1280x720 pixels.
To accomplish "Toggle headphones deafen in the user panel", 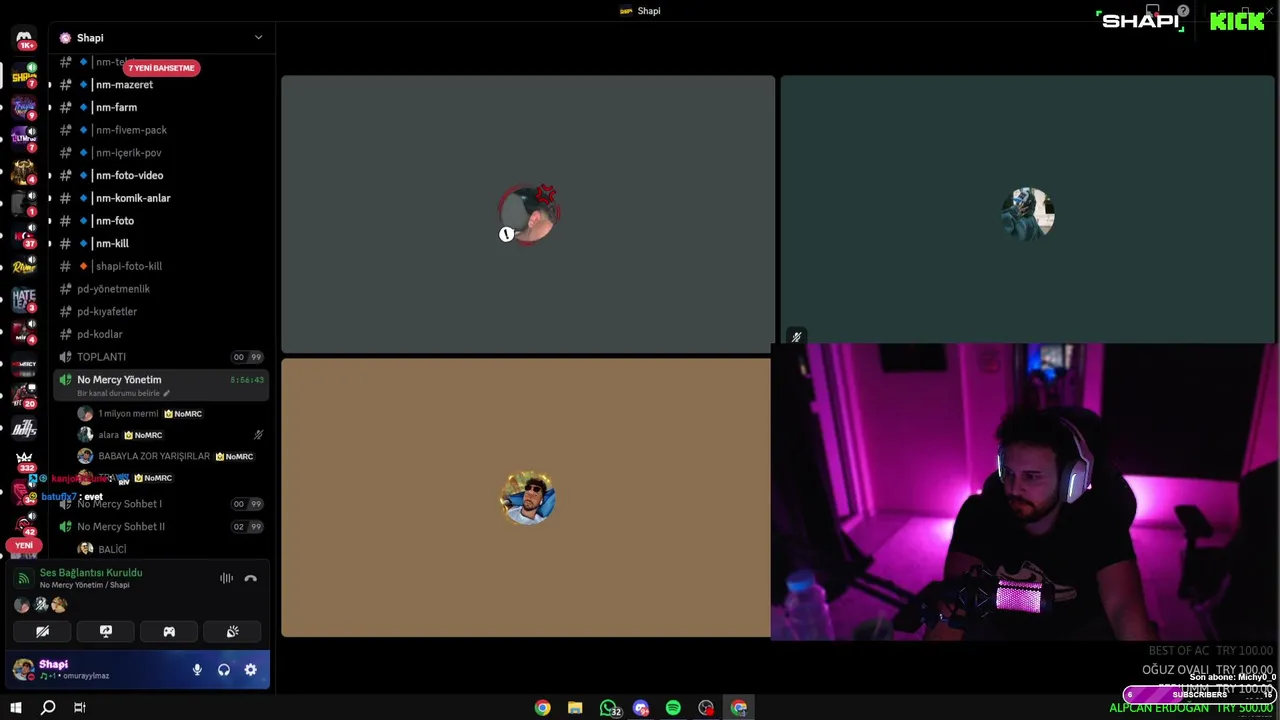I will [x=224, y=670].
